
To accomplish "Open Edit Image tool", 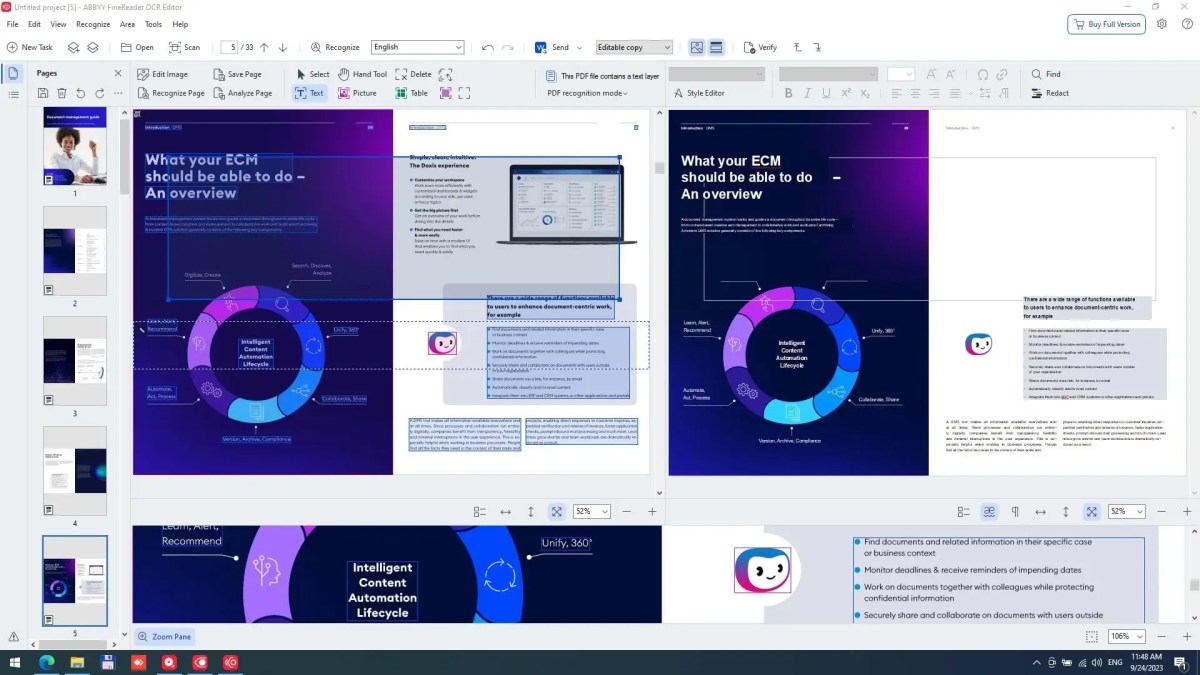I will click(162, 74).
